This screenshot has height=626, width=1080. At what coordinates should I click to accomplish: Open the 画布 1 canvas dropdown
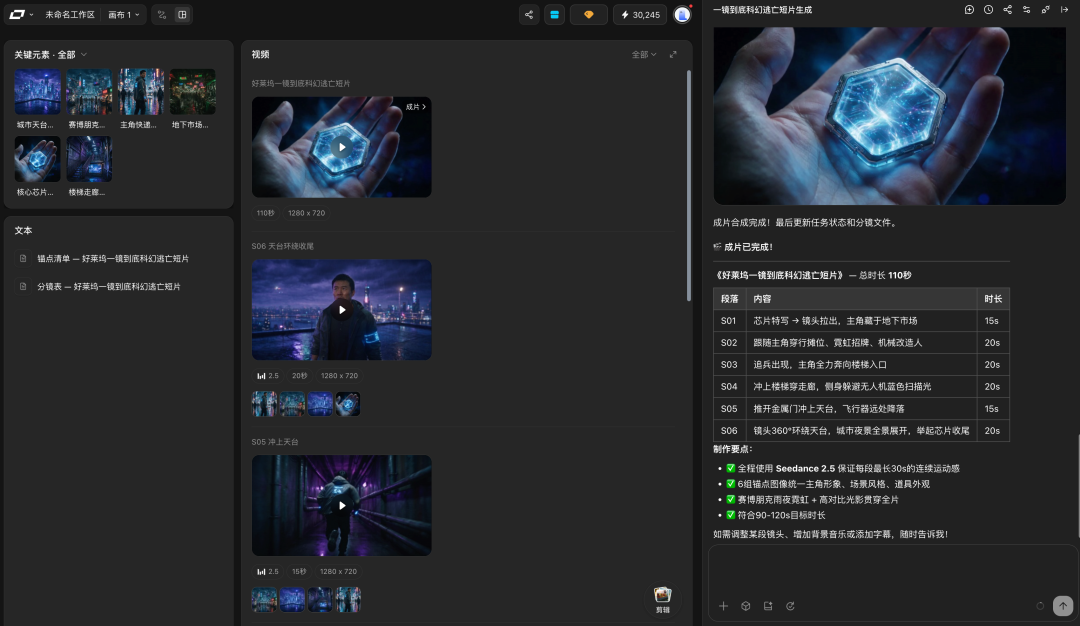tap(124, 14)
